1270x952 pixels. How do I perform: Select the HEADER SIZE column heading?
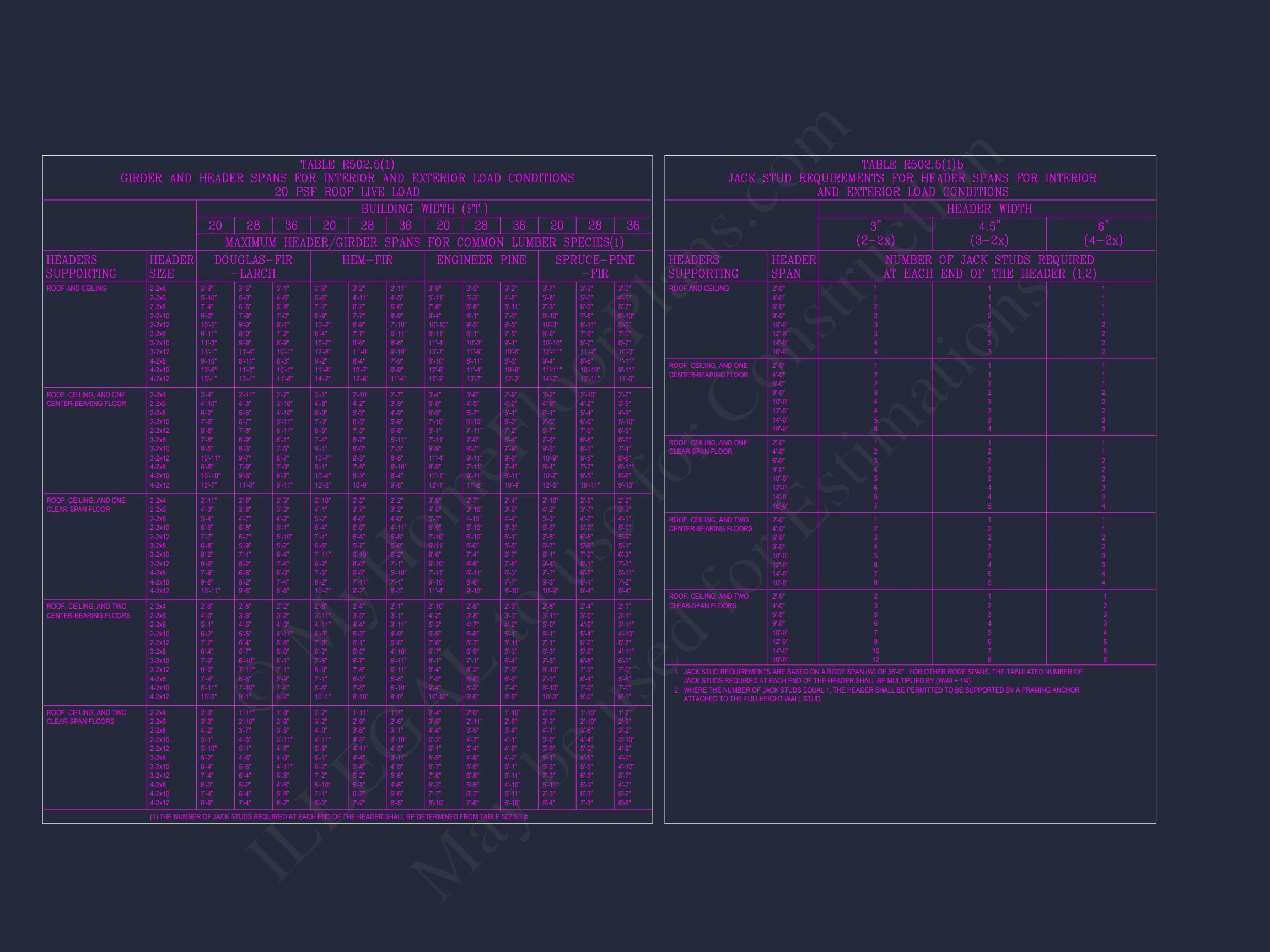click(171, 266)
